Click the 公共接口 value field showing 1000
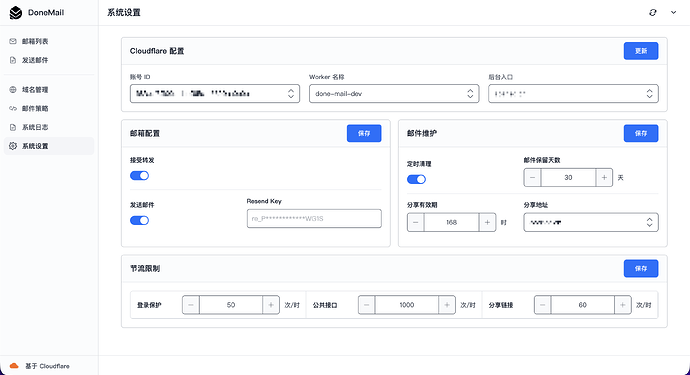Image resolution: width=690 pixels, height=375 pixels. click(x=407, y=305)
